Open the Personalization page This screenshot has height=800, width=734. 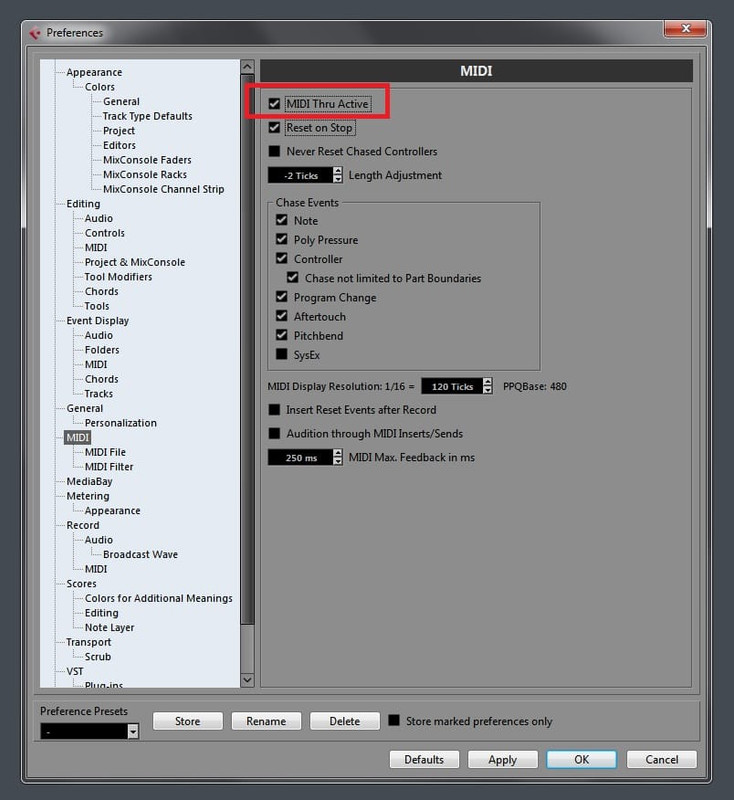click(x=120, y=422)
